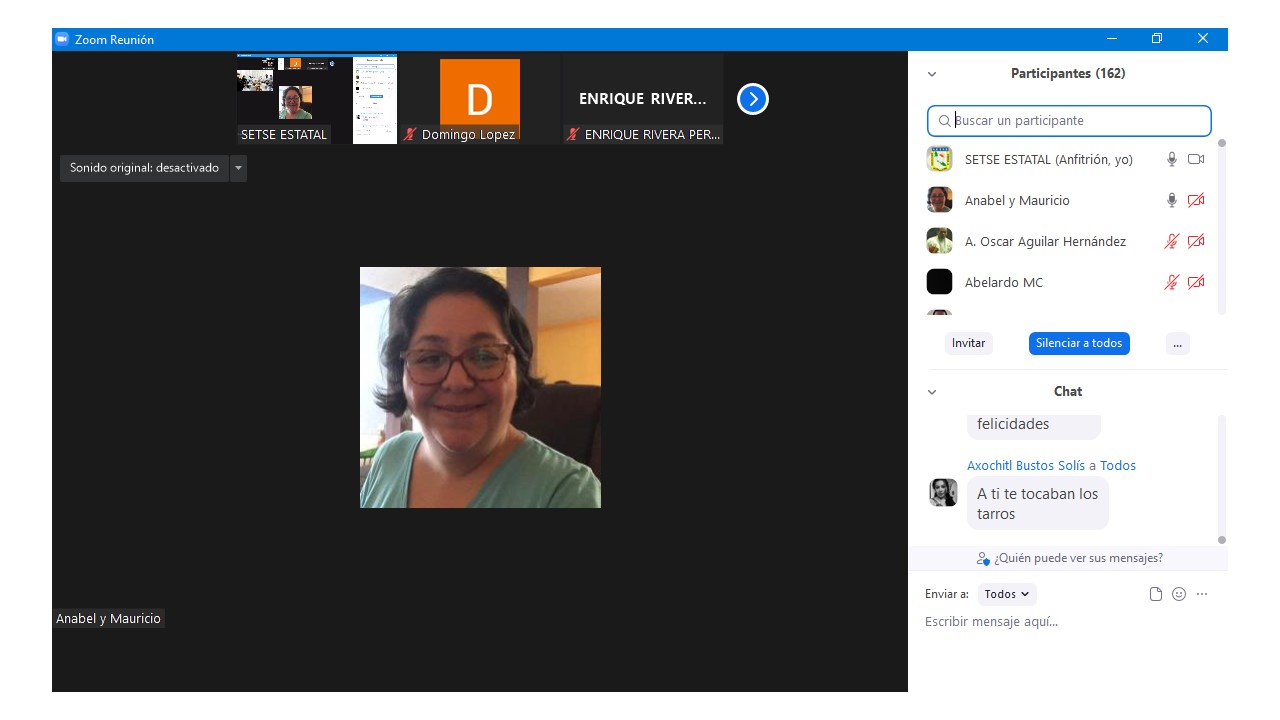The width and height of the screenshot is (1280, 720).
Task: Click the Invitar button
Action: tap(968, 343)
